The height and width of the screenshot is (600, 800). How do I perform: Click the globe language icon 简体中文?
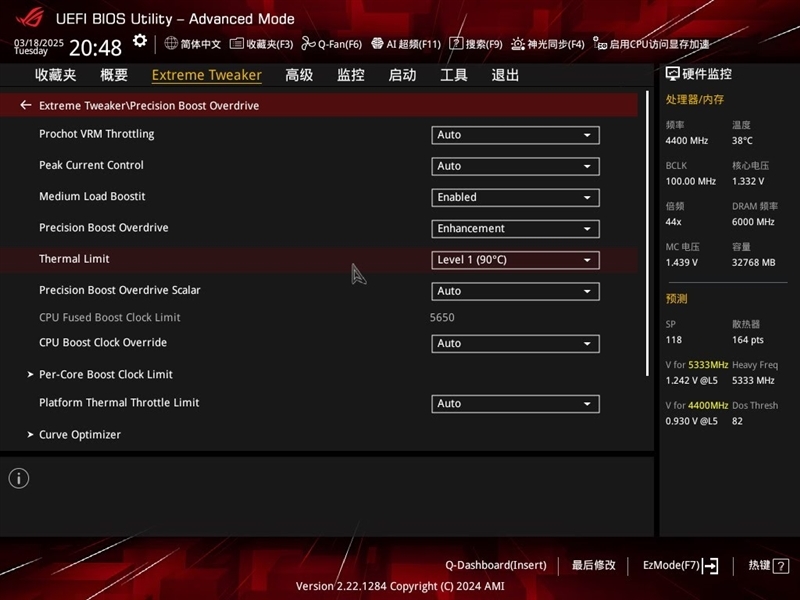(171, 43)
